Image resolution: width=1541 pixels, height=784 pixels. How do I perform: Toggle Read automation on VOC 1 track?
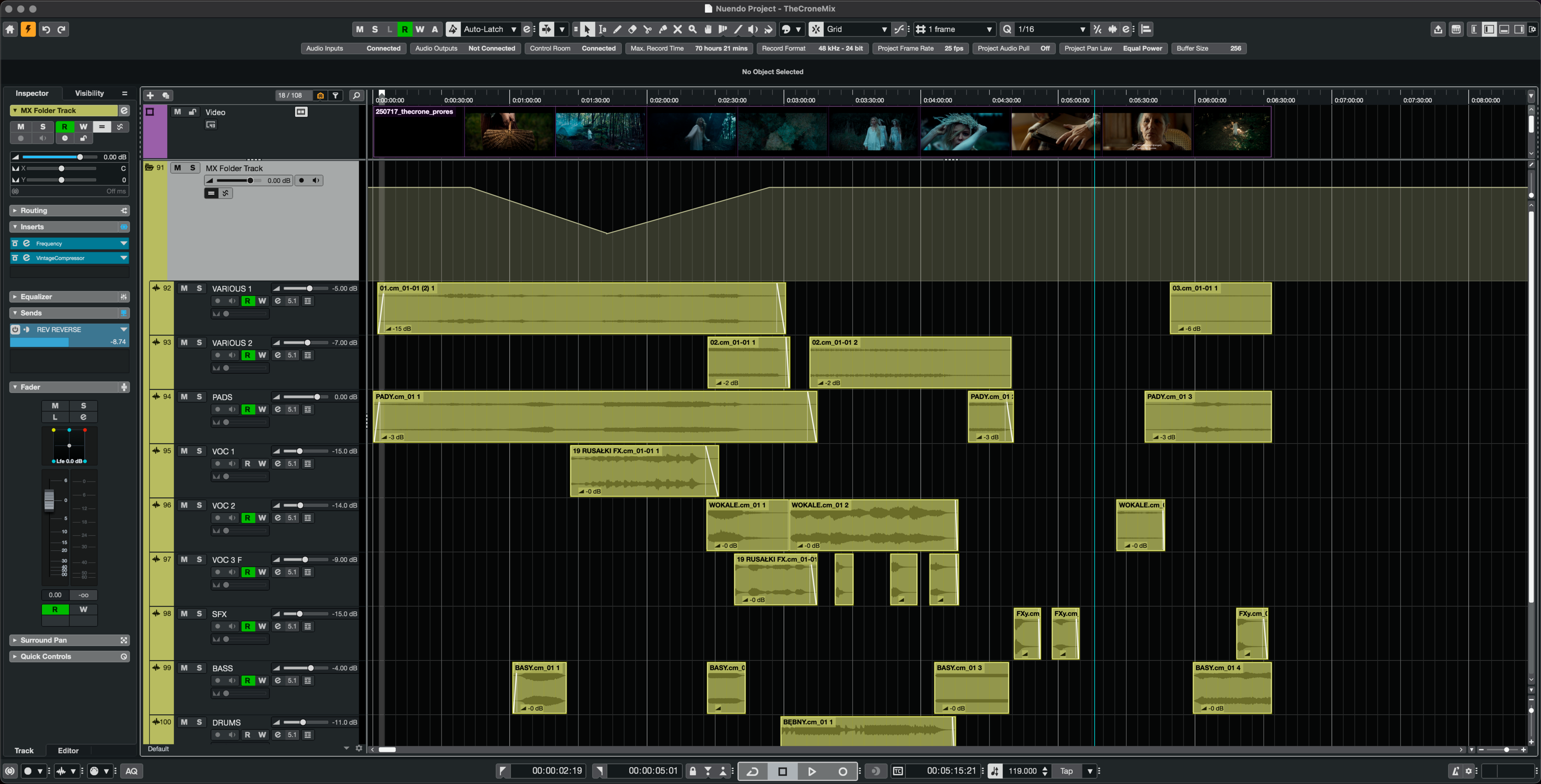click(x=247, y=464)
